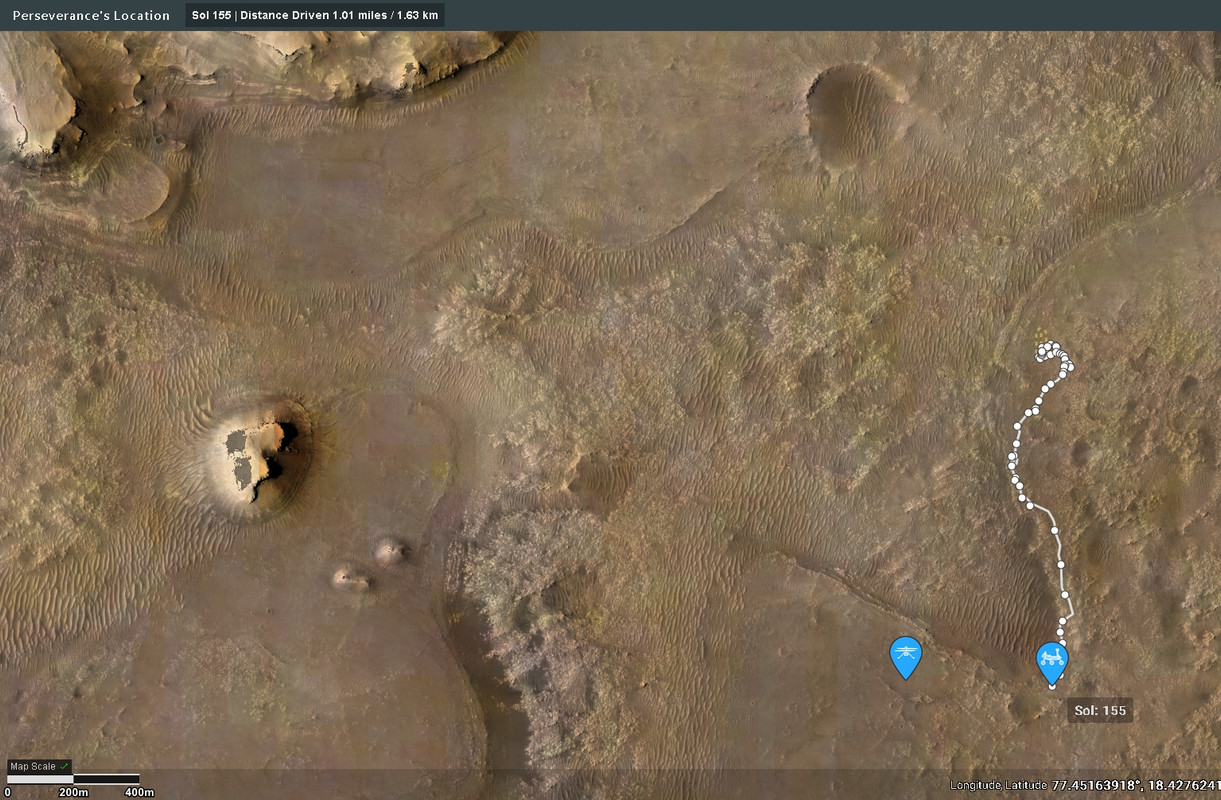The width and height of the screenshot is (1221, 800).
Task: Click the 'Sol: 155' tooltip label
Action: click(1100, 711)
